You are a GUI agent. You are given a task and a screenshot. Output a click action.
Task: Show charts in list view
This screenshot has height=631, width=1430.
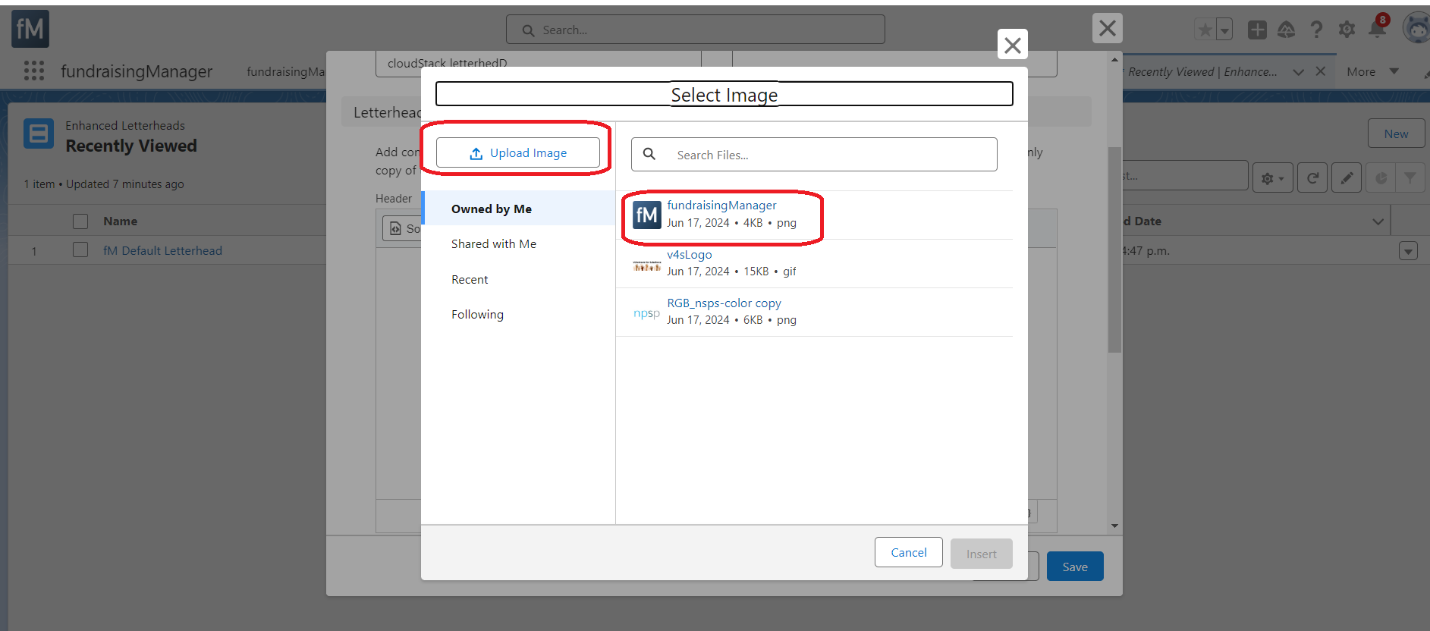1380,178
